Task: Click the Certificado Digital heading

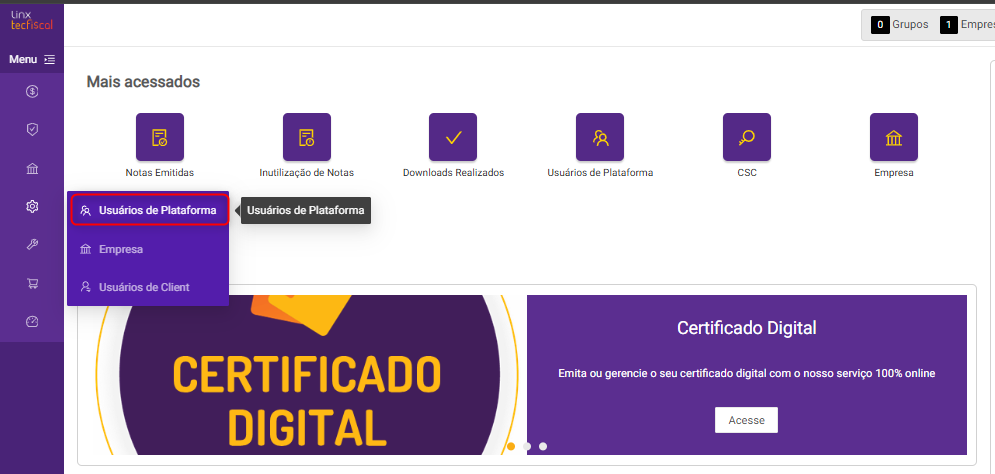Action: click(x=746, y=328)
